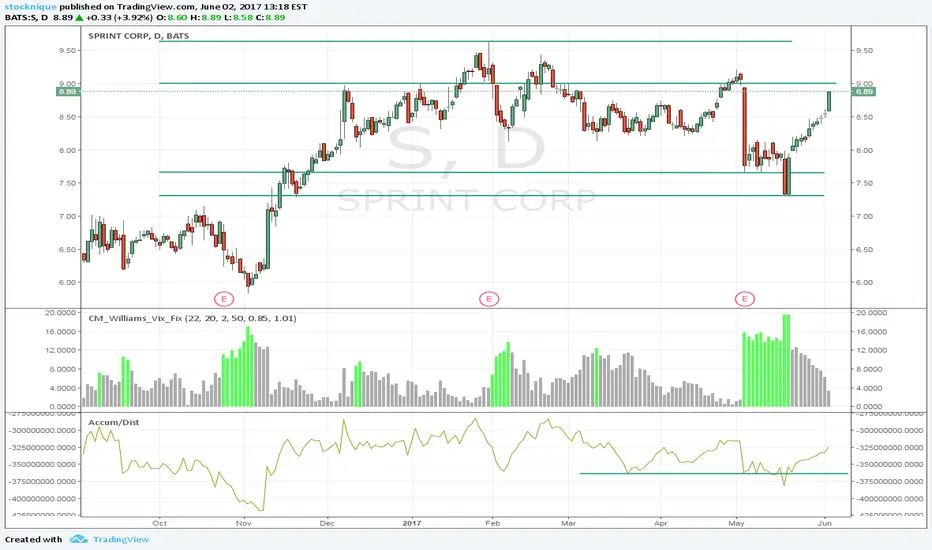Click the -350000000.0000 label on left Accum/Dist axis
The height and width of the screenshot is (550, 932).
pyautogui.click(x=43, y=464)
